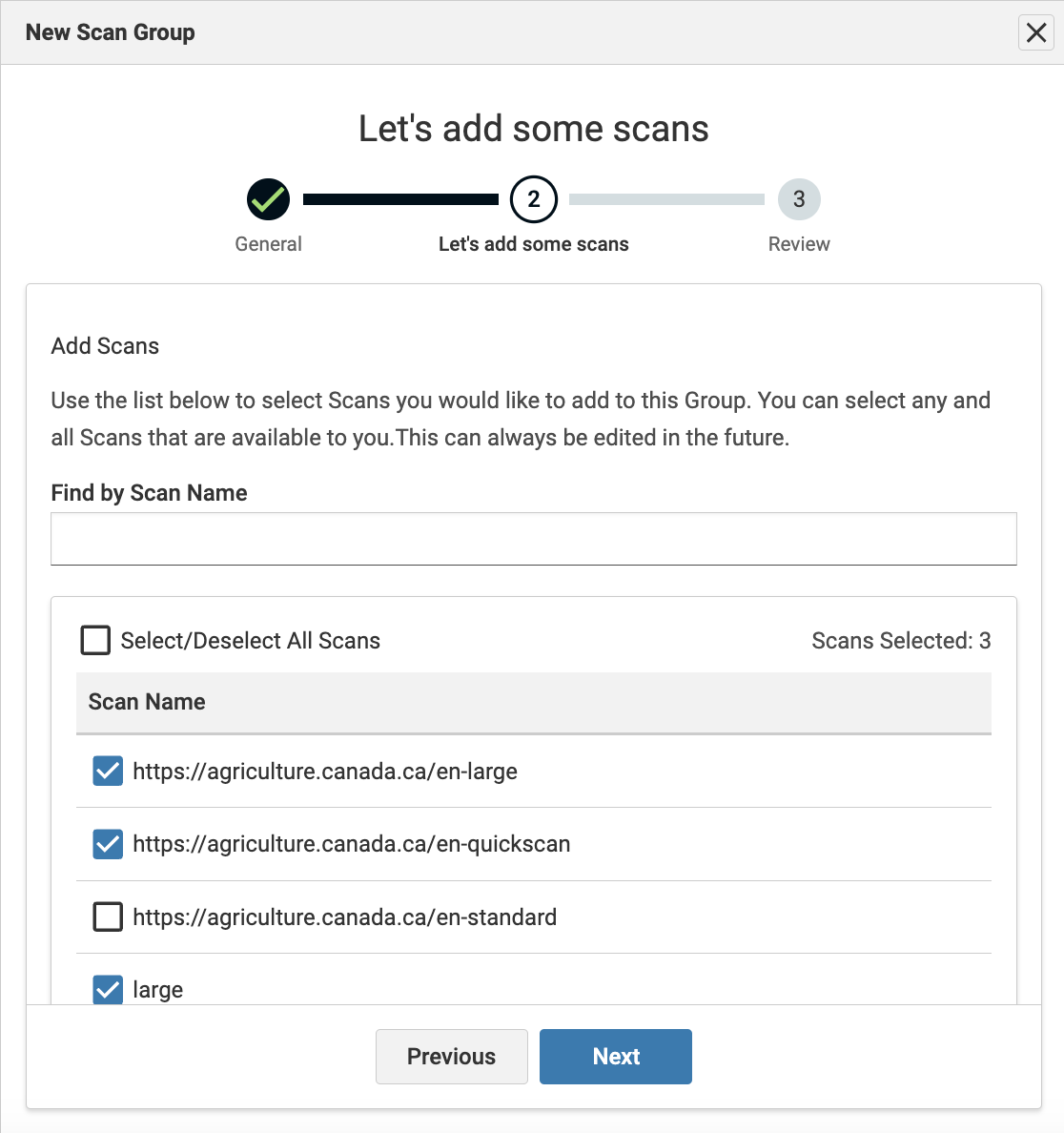
Task: Click the "Let's add some scans" step label
Action: [x=533, y=244]
